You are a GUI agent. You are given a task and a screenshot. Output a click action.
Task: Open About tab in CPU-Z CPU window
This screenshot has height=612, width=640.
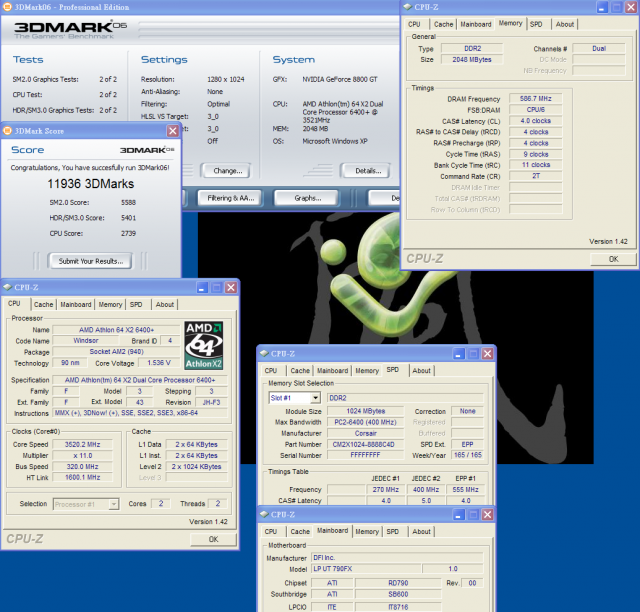[164, 305]
